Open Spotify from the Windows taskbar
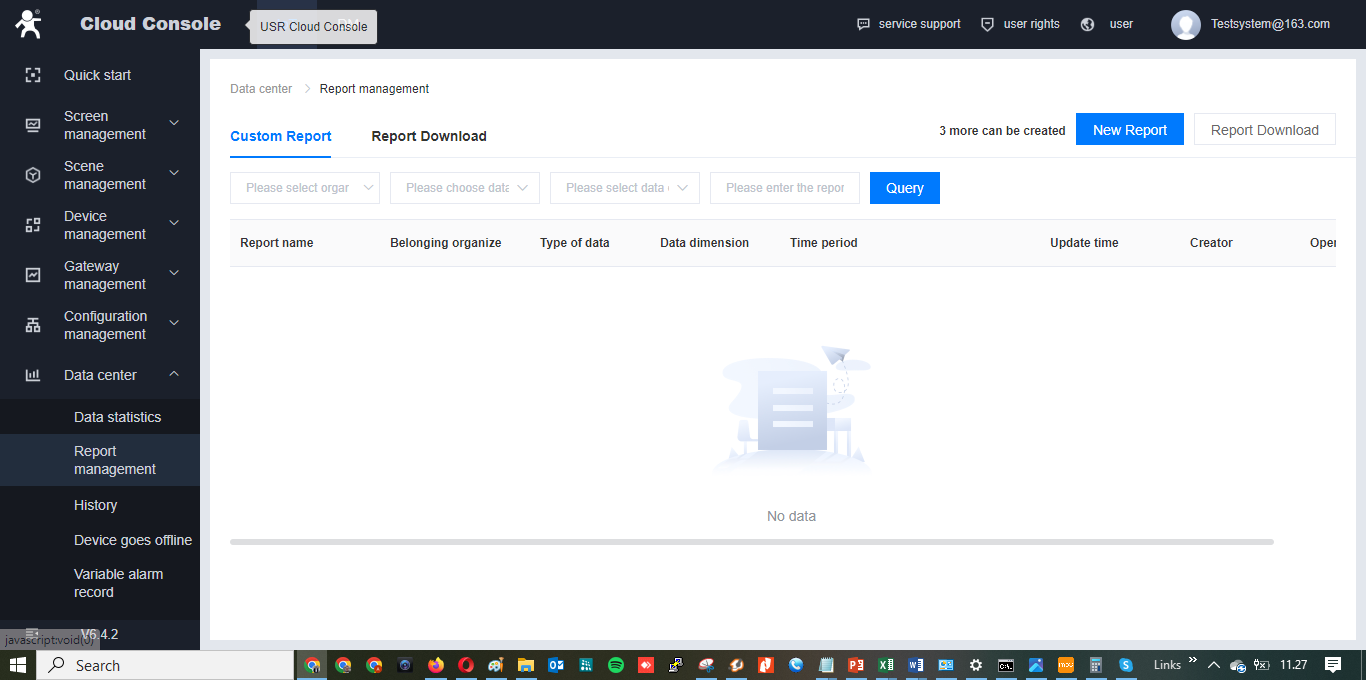This screenshot has height=680, width=1366. click(616, 665)
